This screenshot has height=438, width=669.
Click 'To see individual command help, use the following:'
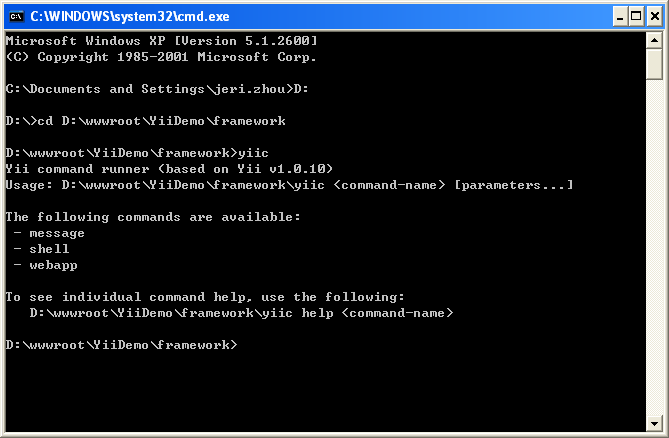click(205, 297)
